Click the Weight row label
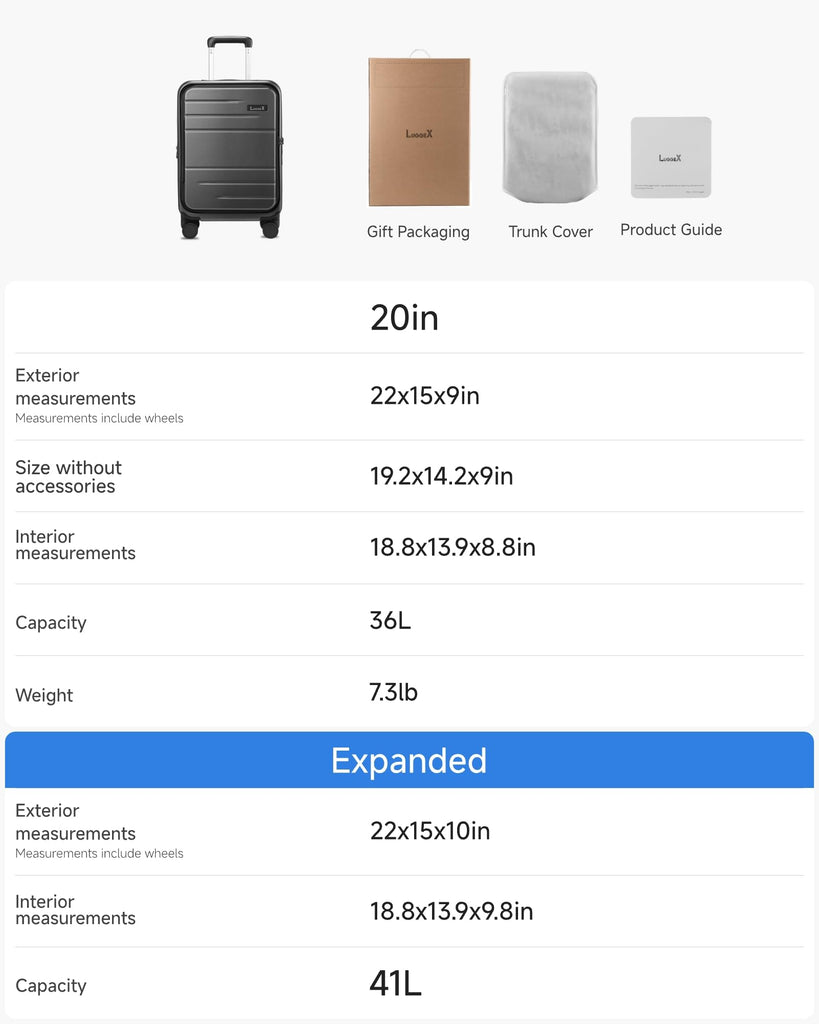 pyautogui.click(x=44, y=695)
